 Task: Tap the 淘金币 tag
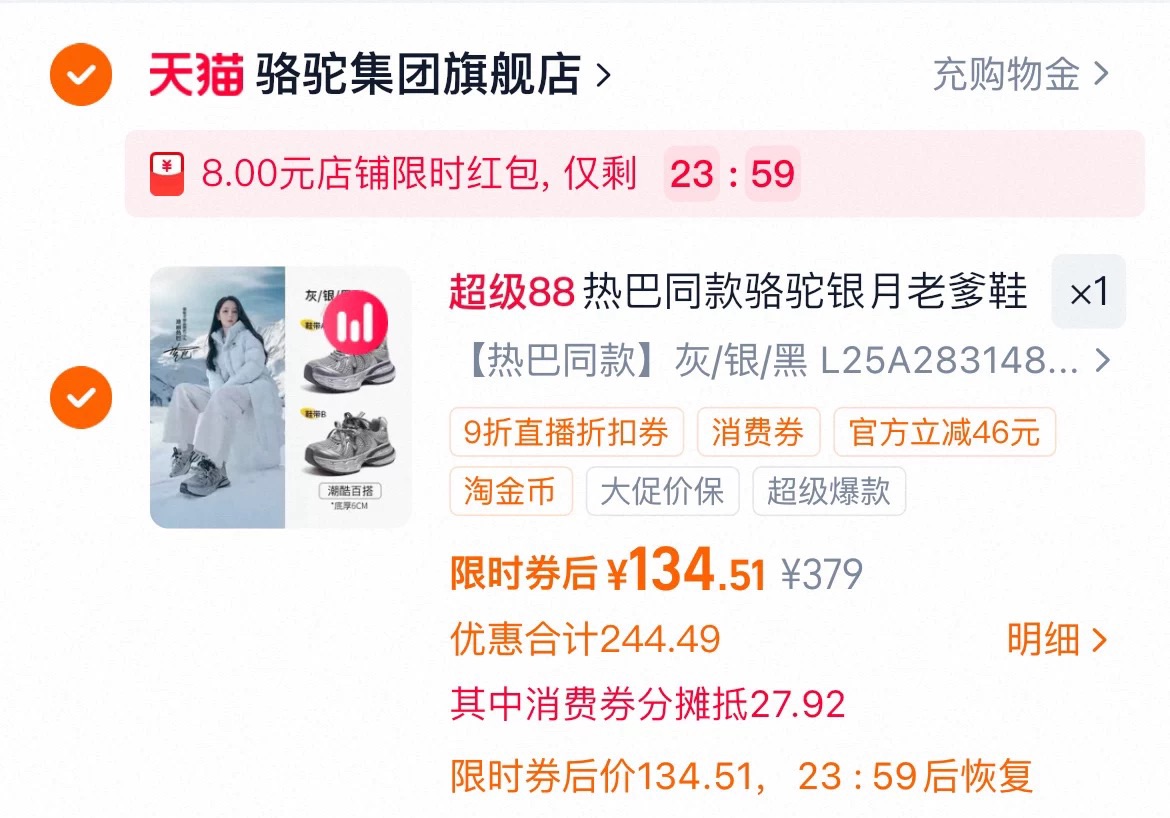tap(510, 491)
